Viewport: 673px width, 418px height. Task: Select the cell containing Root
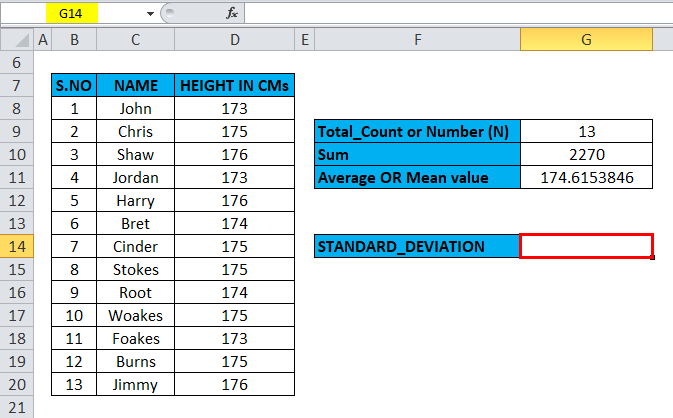[x=136, y=292]
